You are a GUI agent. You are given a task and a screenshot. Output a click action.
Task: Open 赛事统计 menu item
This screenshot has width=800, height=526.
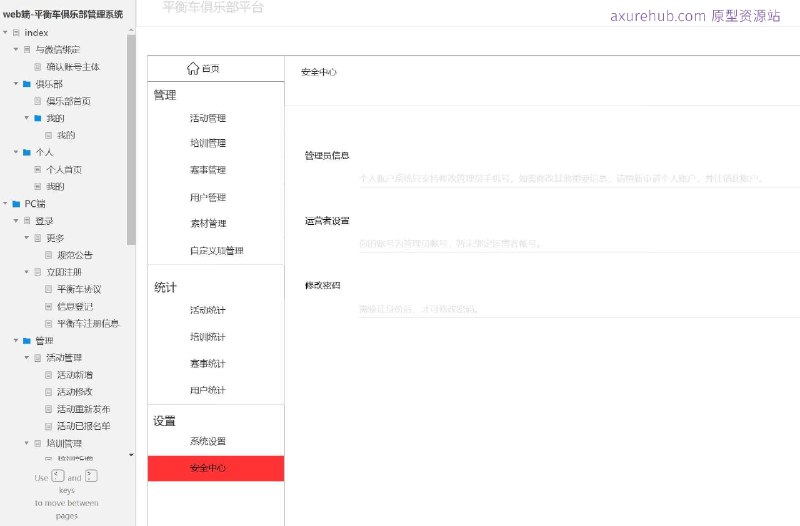pos(208,363)
